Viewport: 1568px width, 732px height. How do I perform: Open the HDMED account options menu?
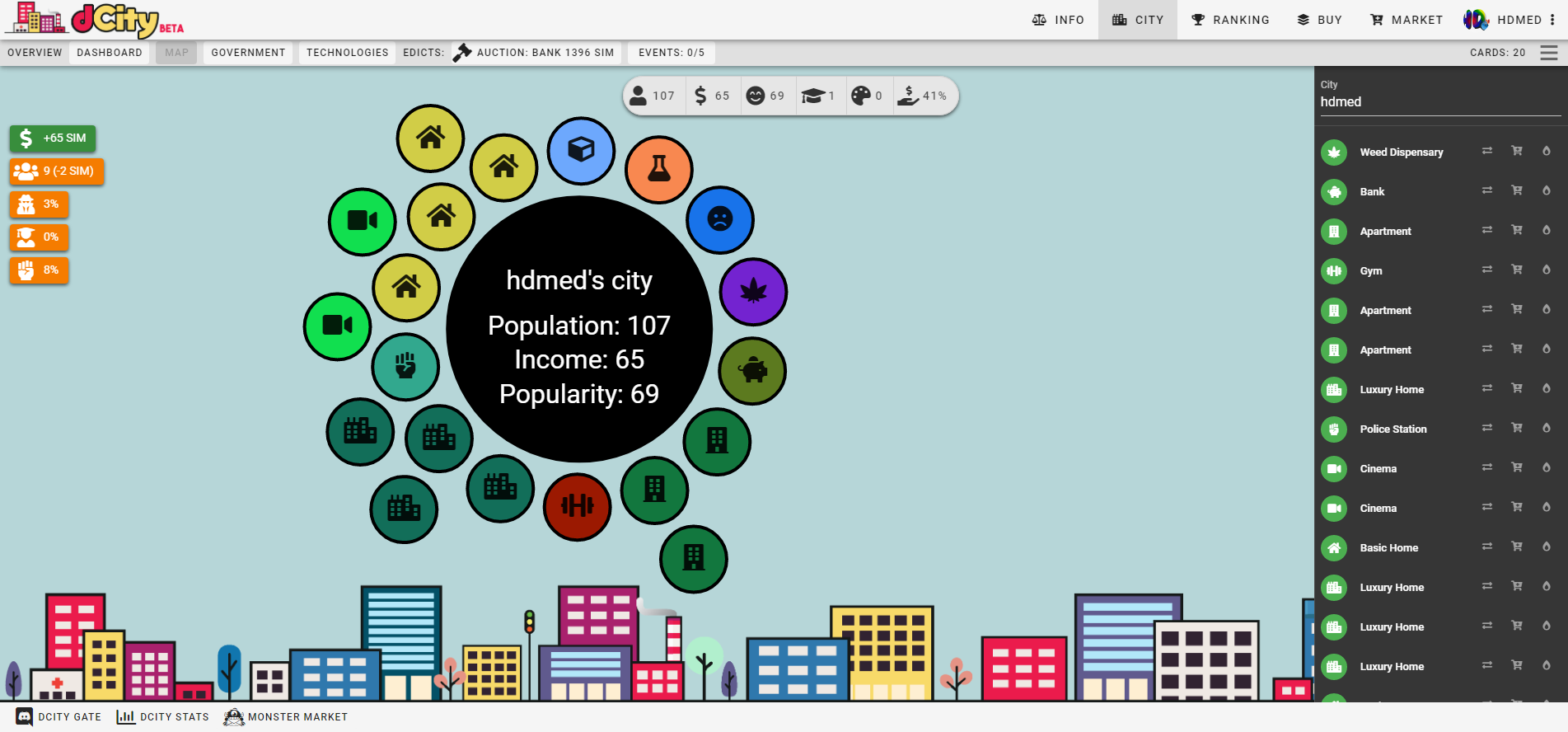1552,20
